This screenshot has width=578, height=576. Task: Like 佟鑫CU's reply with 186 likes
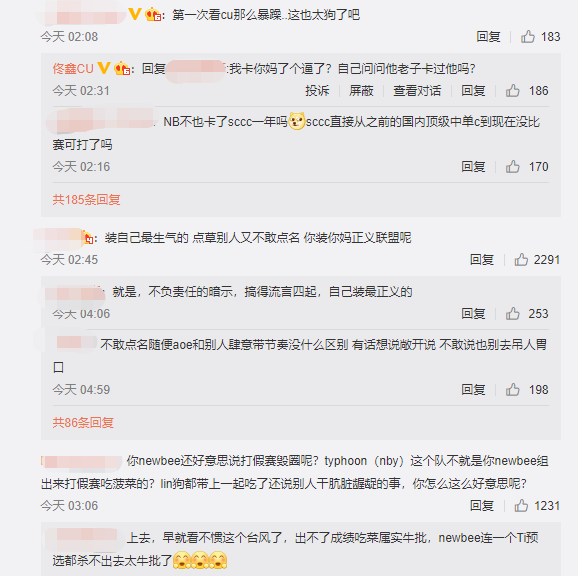point(512,91)
